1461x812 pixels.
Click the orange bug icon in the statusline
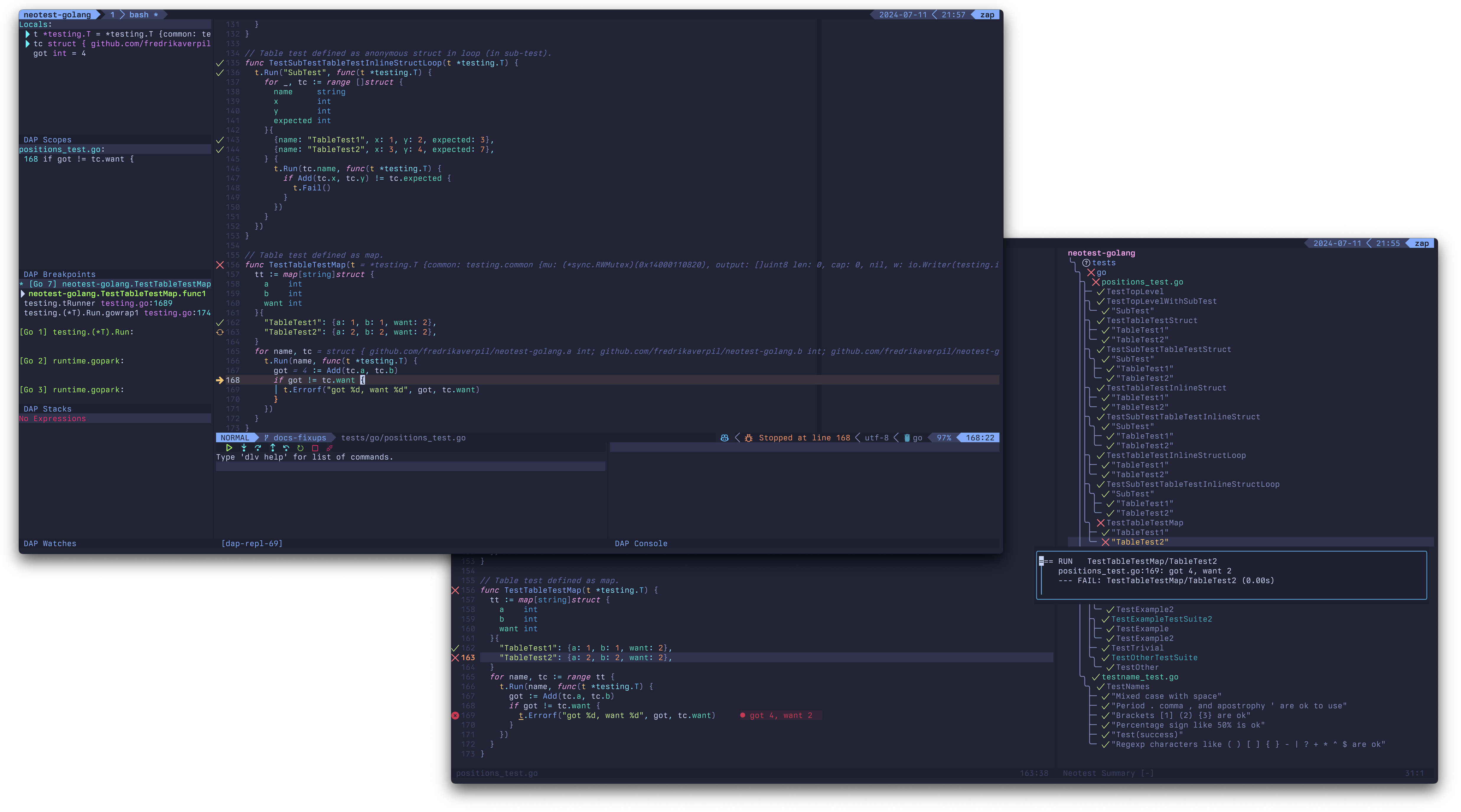[x=749, y=438]
